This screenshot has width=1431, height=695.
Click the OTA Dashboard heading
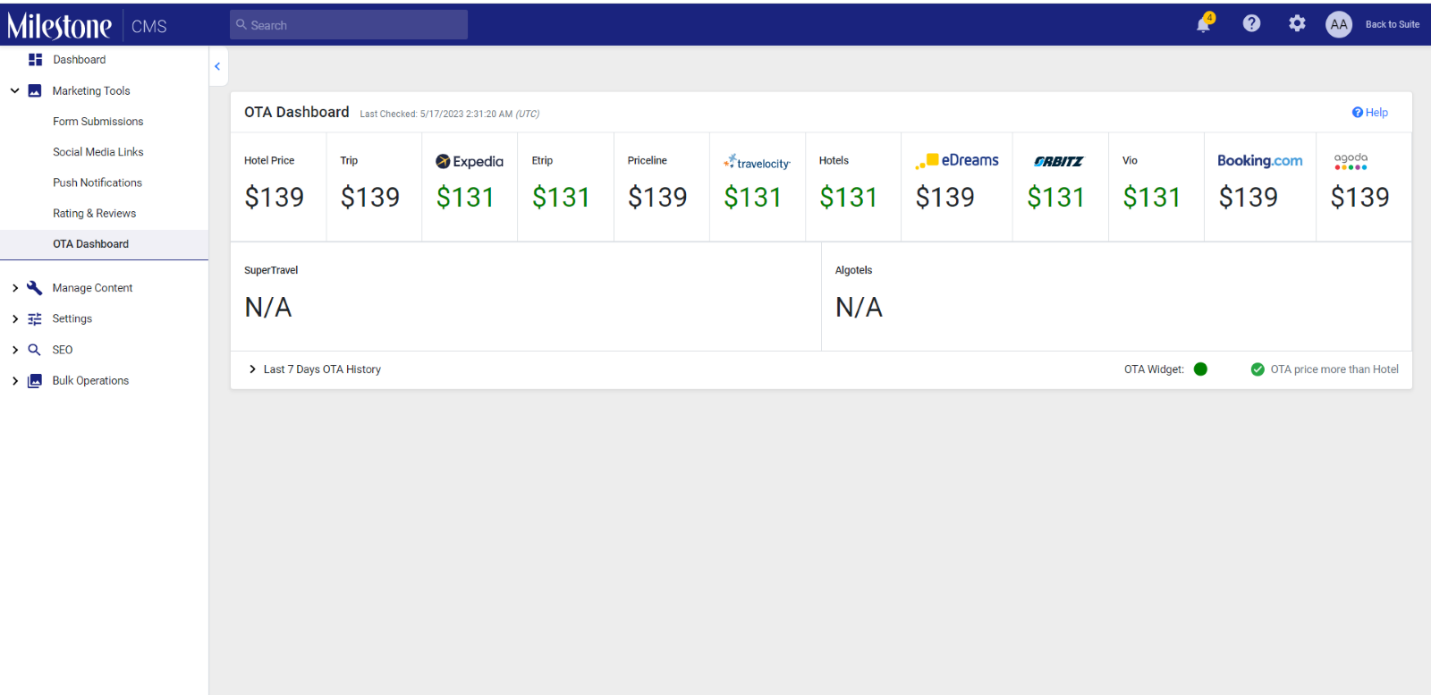tap(297, 112)
